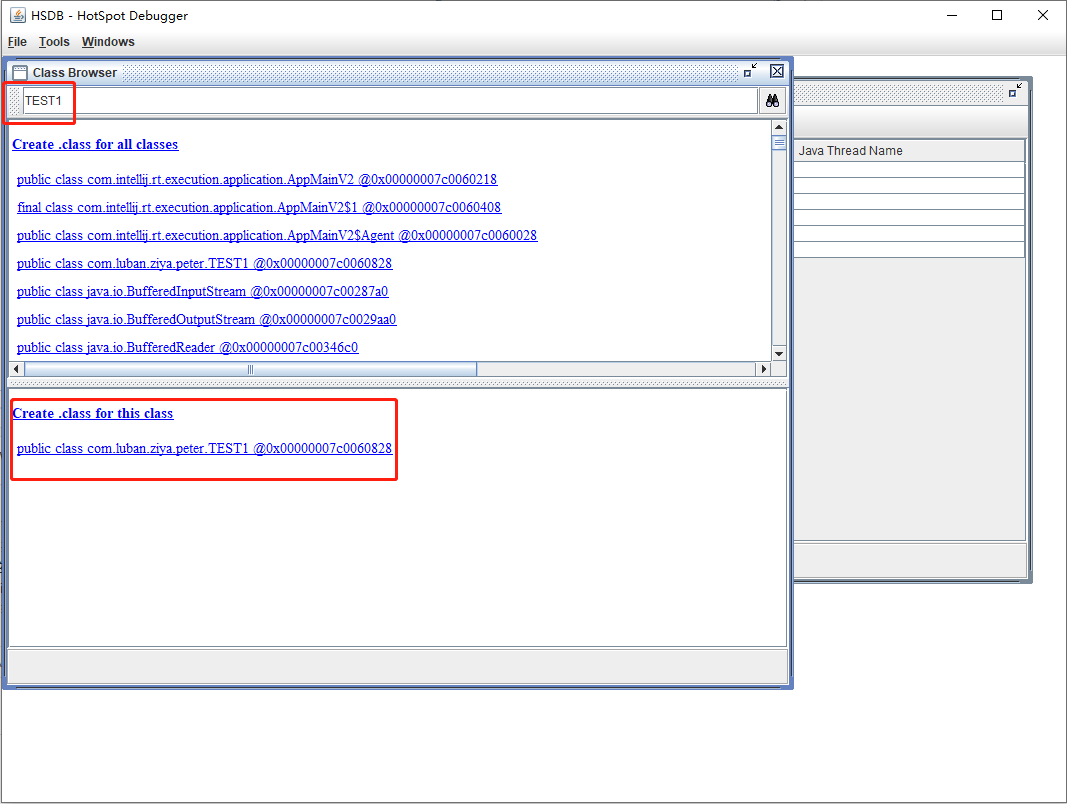Maximize the background Java Threads frame
This screenshot has height=804, width=1067.
pos(1015,90)
